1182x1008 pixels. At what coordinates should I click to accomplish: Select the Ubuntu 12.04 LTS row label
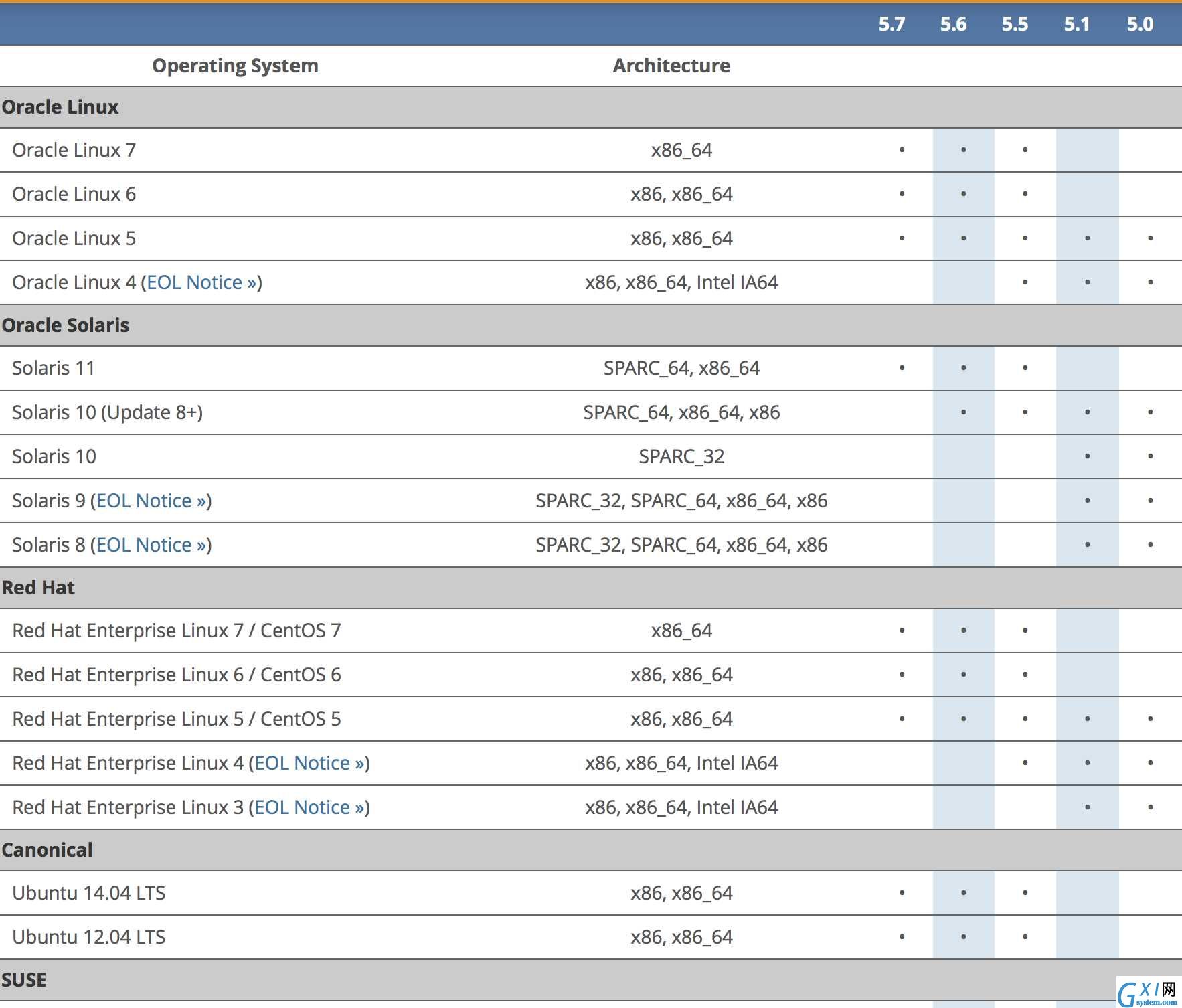89,937
